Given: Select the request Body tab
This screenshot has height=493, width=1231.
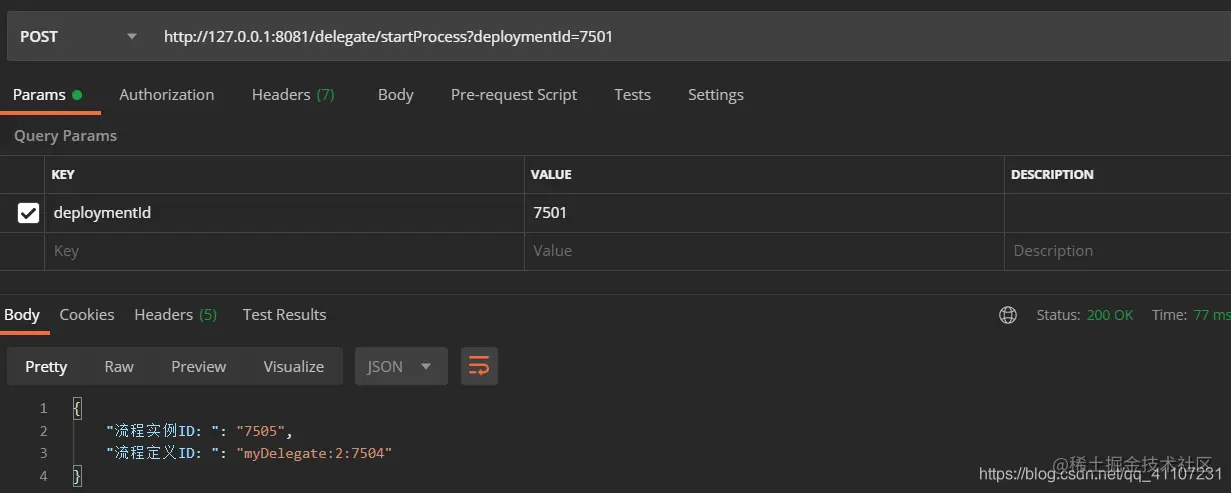Looking at the screenshot, I should [x=396, y=94].
